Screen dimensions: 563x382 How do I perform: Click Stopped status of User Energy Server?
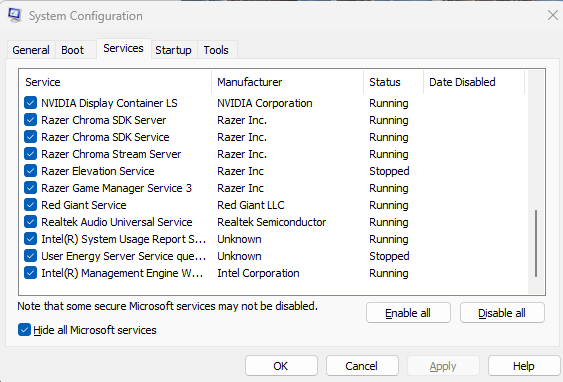coord(389,256)
